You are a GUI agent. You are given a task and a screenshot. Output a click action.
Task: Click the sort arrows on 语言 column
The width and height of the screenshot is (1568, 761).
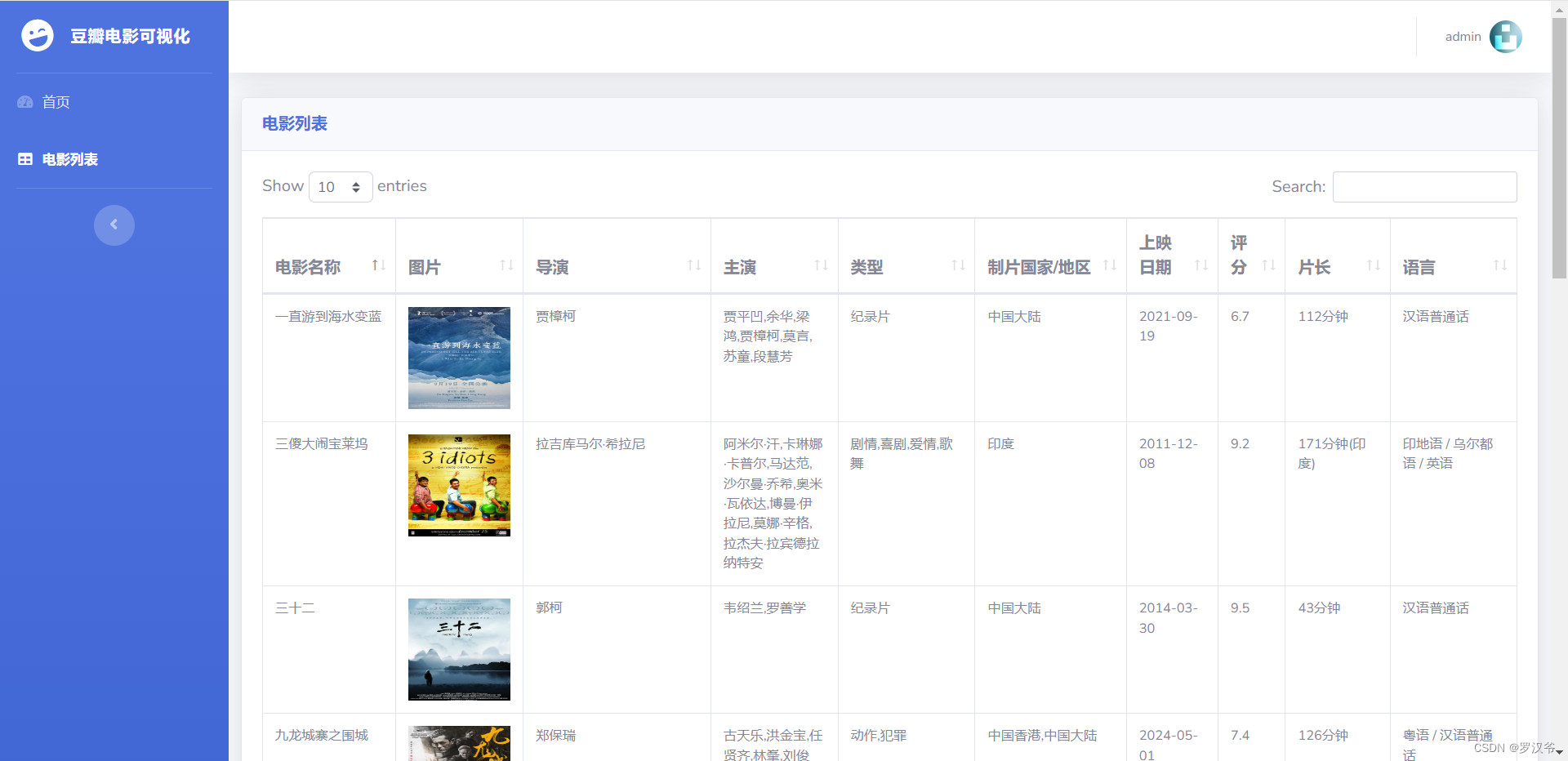click(1500, 265)
